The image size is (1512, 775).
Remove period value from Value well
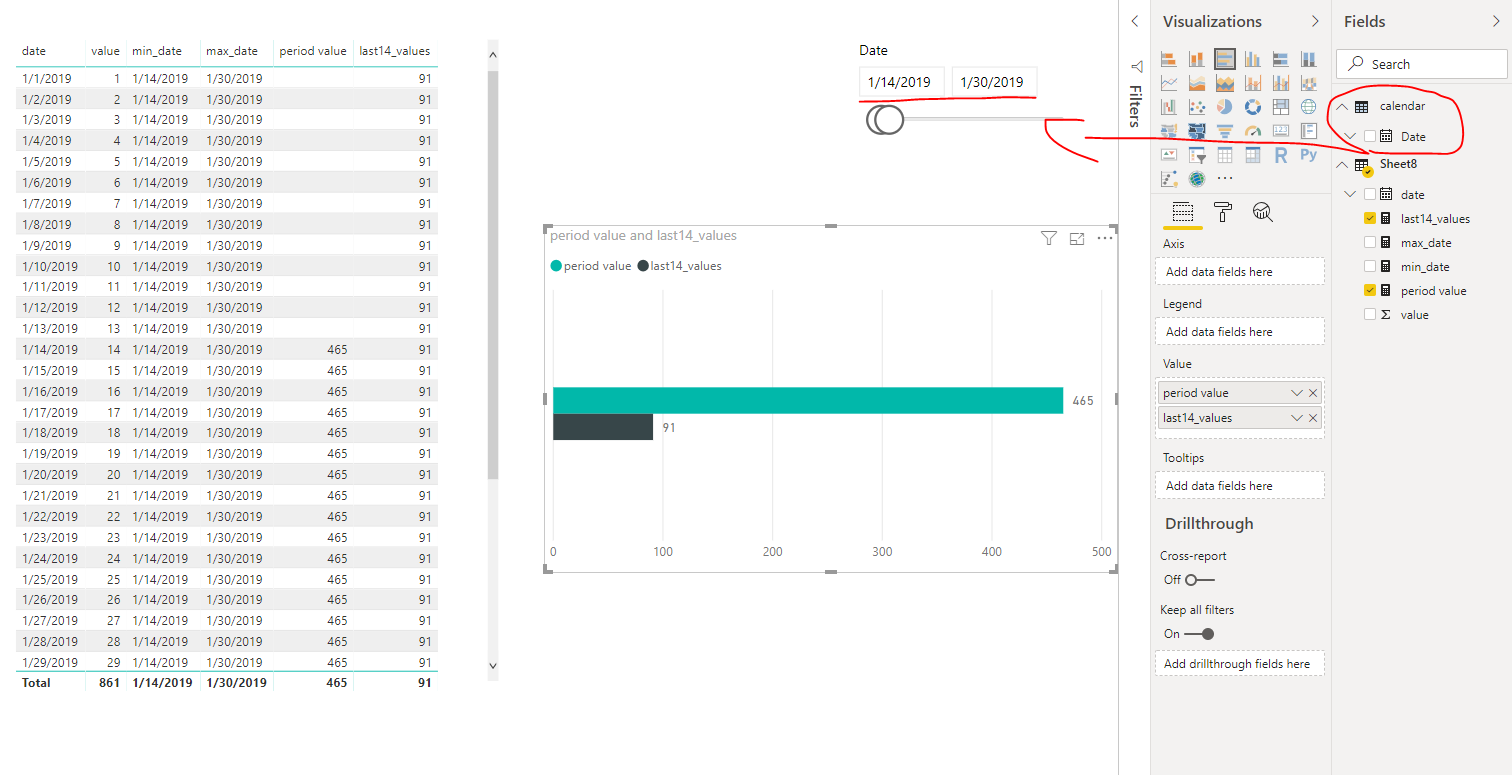click(x=1313, y=393)
